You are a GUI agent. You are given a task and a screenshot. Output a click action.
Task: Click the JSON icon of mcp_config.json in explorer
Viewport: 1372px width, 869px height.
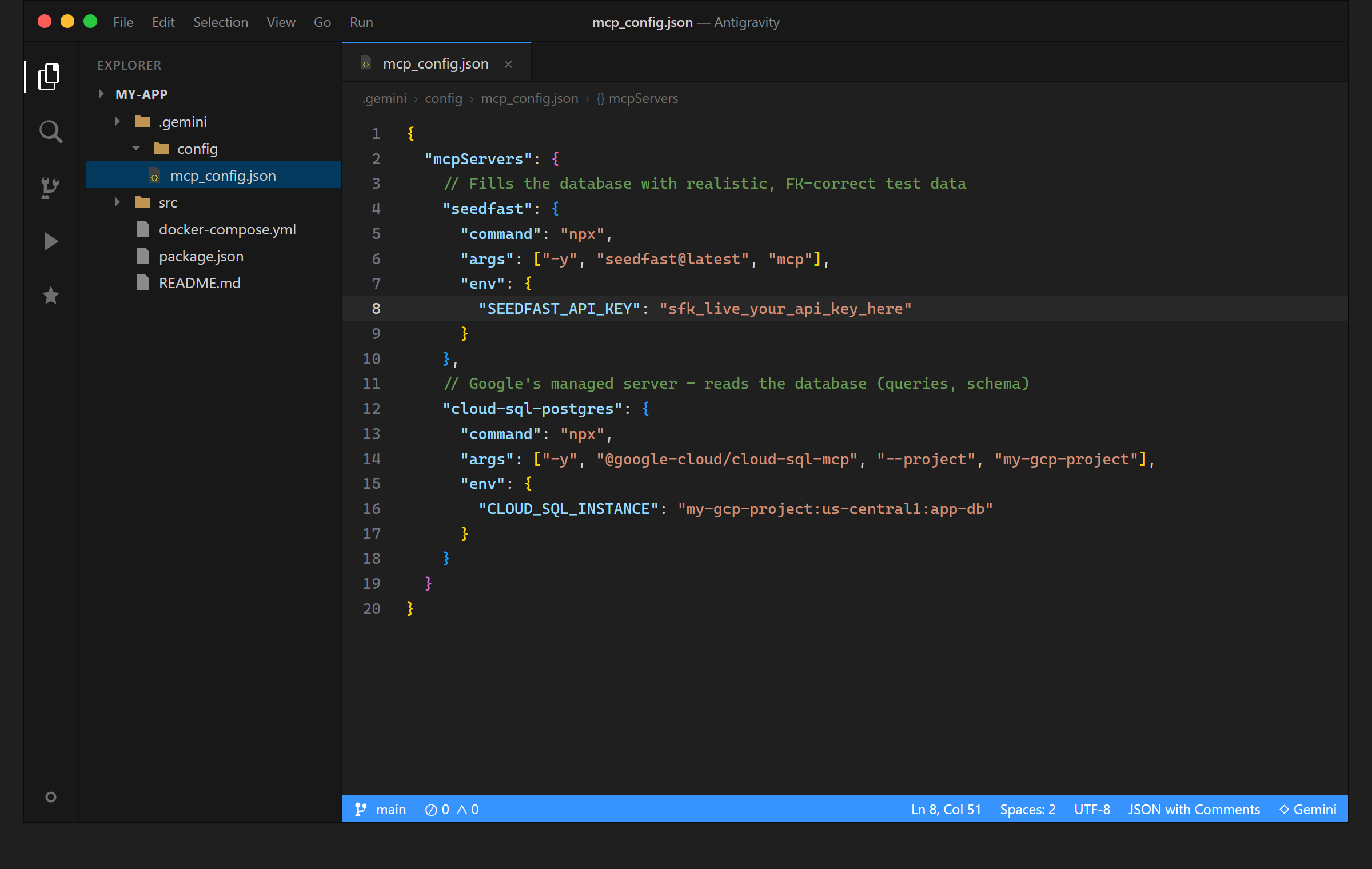click(x=154, y=175)
